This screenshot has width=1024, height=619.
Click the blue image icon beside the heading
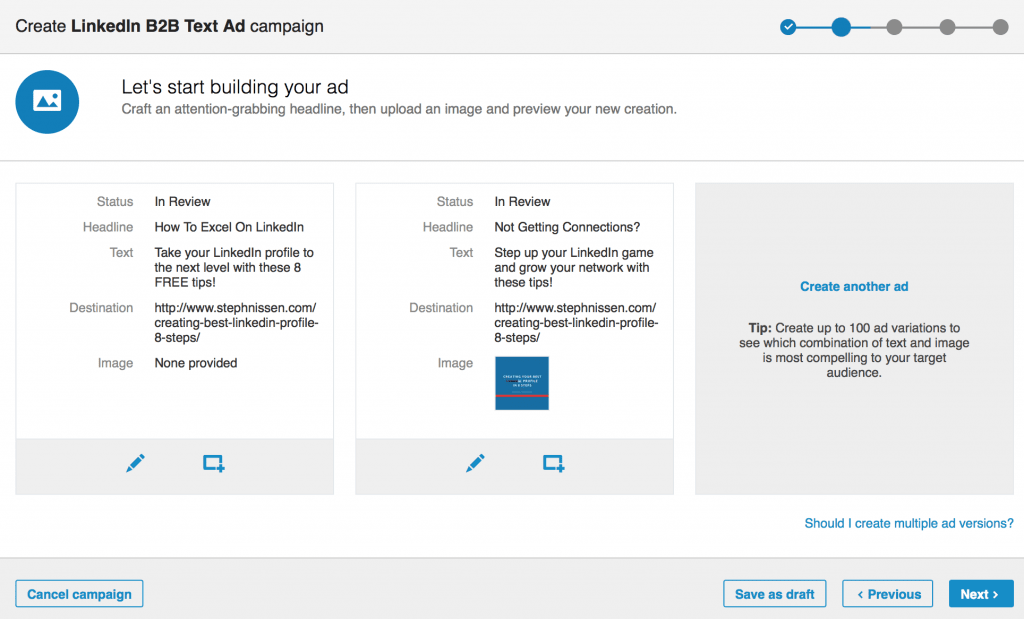tap(47, 100)
